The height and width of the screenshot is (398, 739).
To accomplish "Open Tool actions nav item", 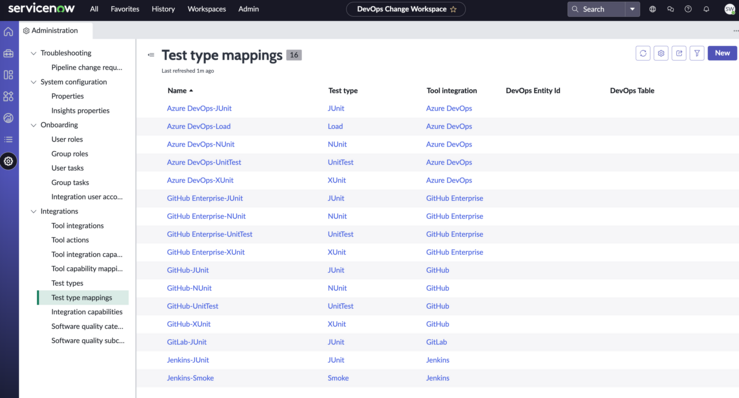I will (x=70, y=240).
